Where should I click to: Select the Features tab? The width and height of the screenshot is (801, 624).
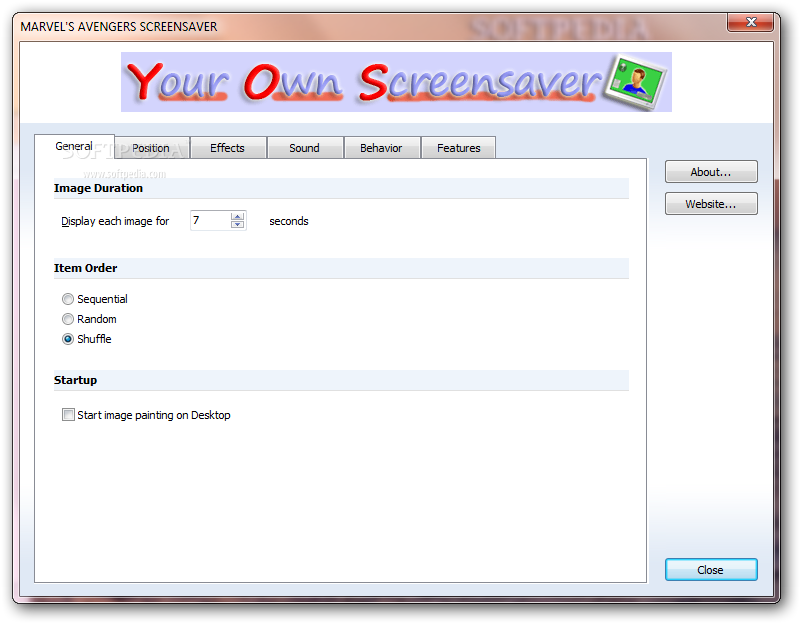pos(458,148)
